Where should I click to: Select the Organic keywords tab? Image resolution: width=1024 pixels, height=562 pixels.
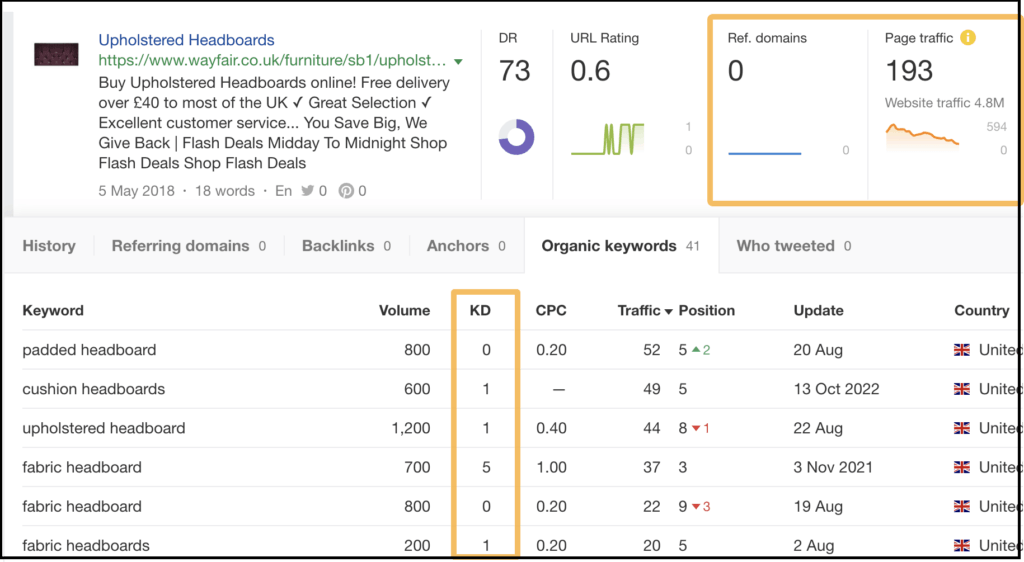pos(620,246)
